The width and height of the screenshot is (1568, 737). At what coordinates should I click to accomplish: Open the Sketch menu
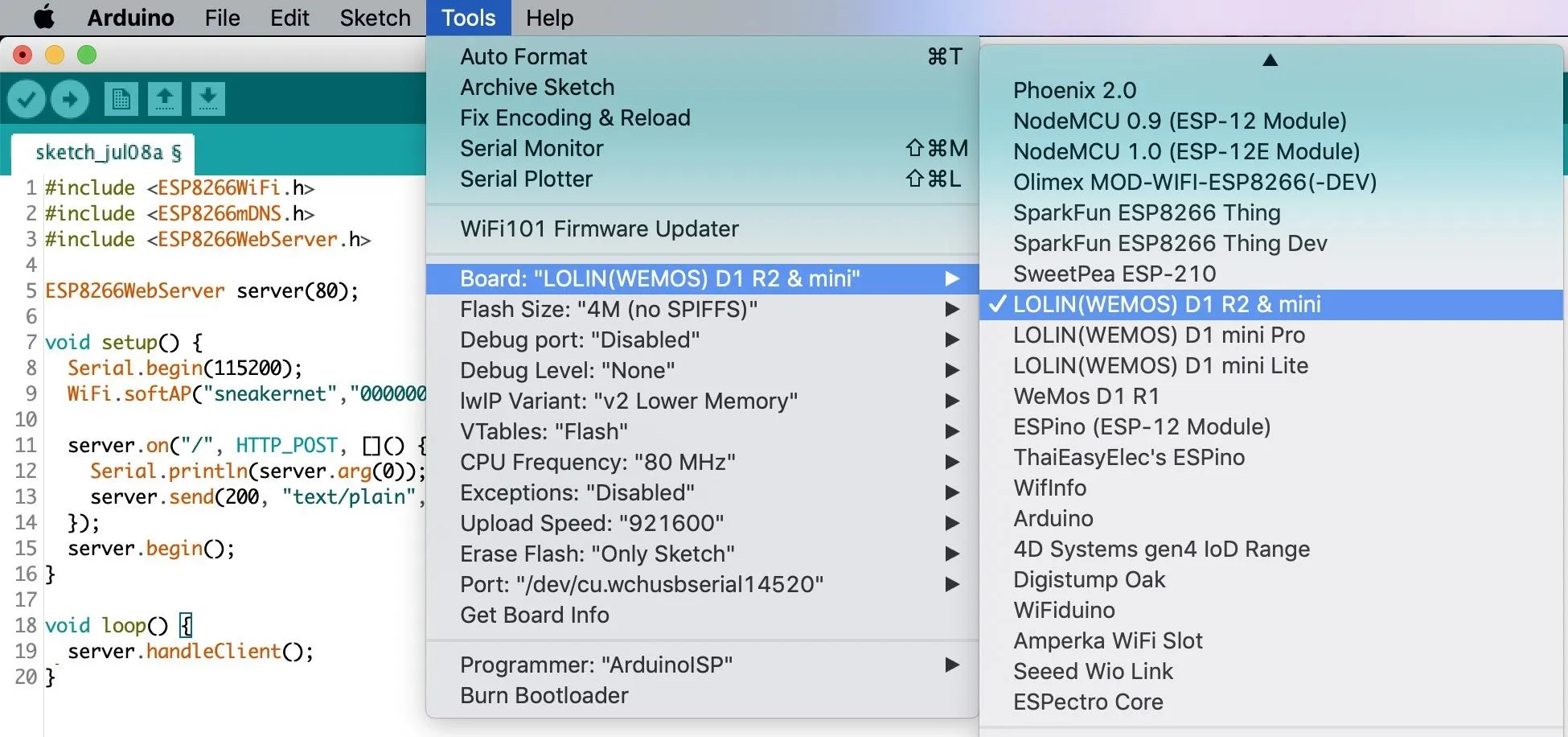tap(375, 18)
